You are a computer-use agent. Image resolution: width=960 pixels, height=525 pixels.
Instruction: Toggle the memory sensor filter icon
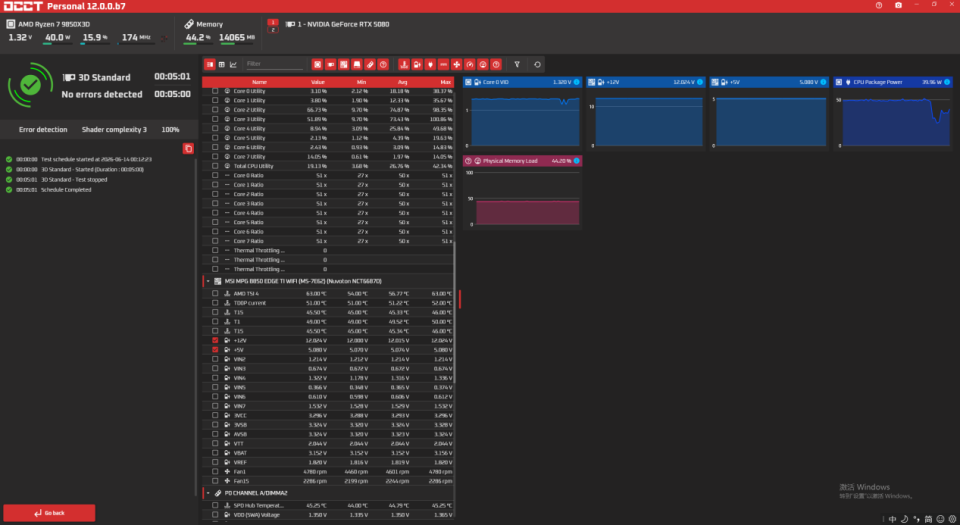click(x=370, y=64)
